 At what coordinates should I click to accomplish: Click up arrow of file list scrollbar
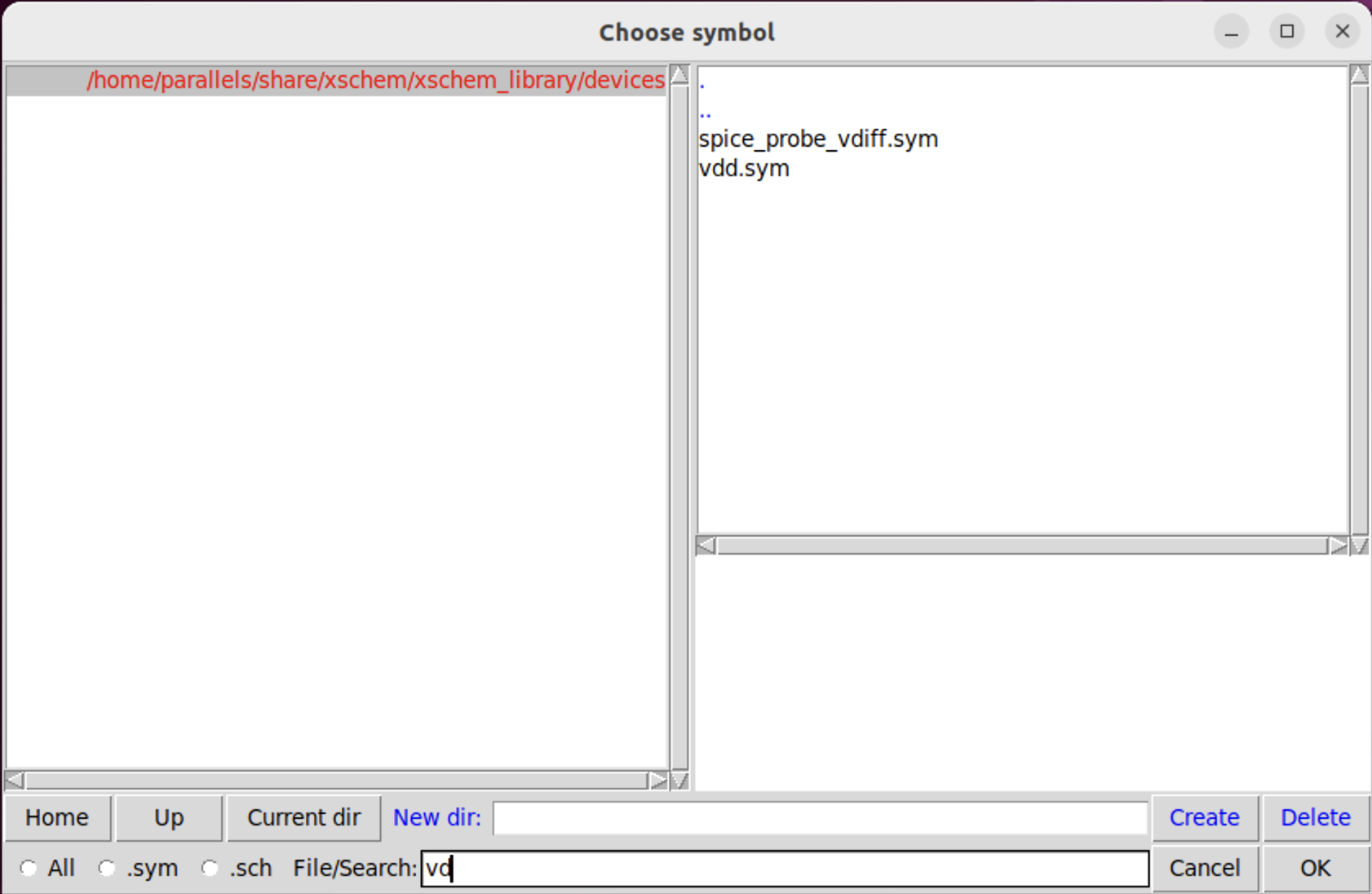[x=1359, y=75]
